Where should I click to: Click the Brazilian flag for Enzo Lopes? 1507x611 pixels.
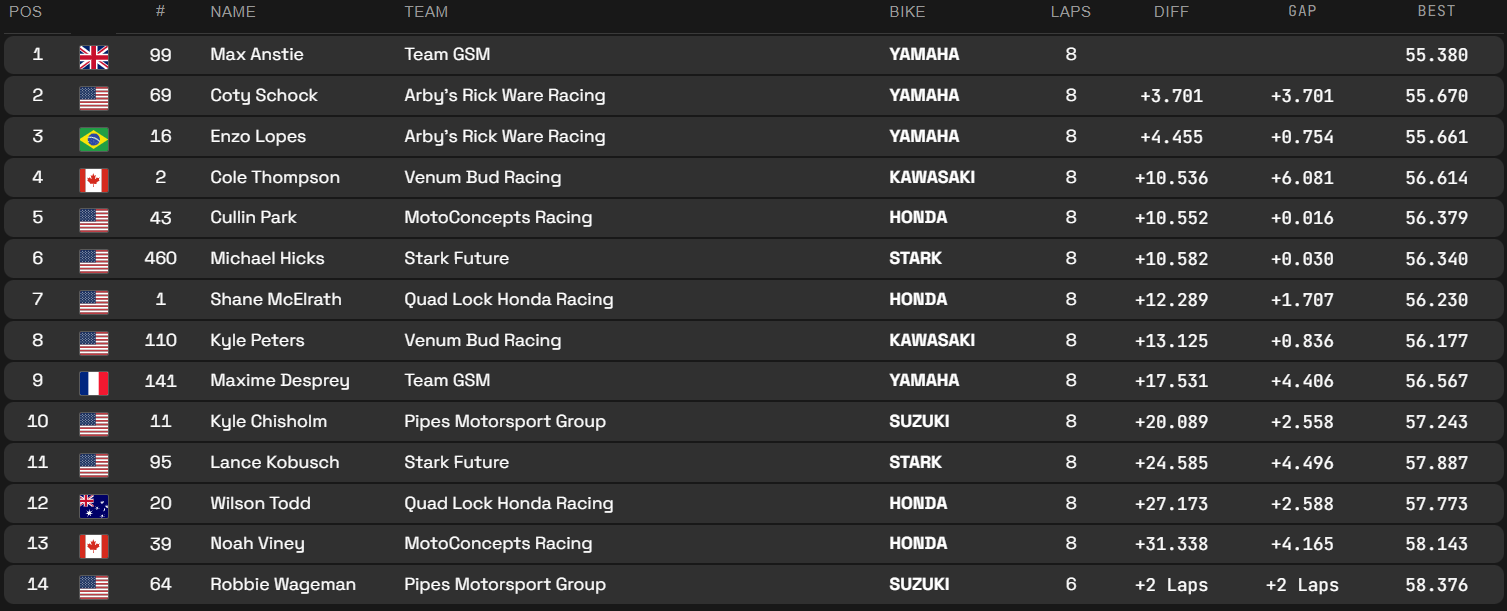(x=94, y=139)
